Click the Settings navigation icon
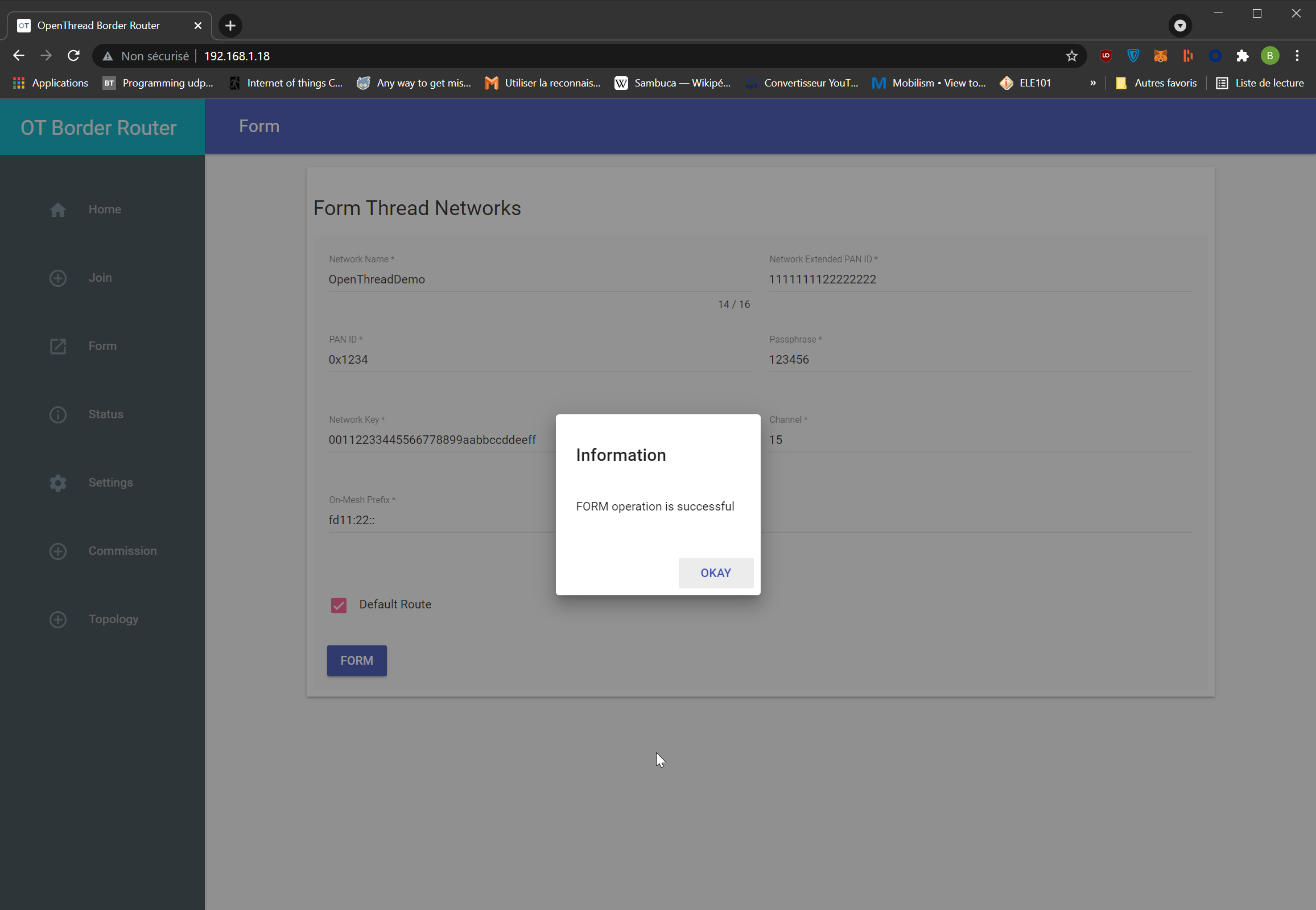The image size is (1316, 910). click(x=57, y=483)
